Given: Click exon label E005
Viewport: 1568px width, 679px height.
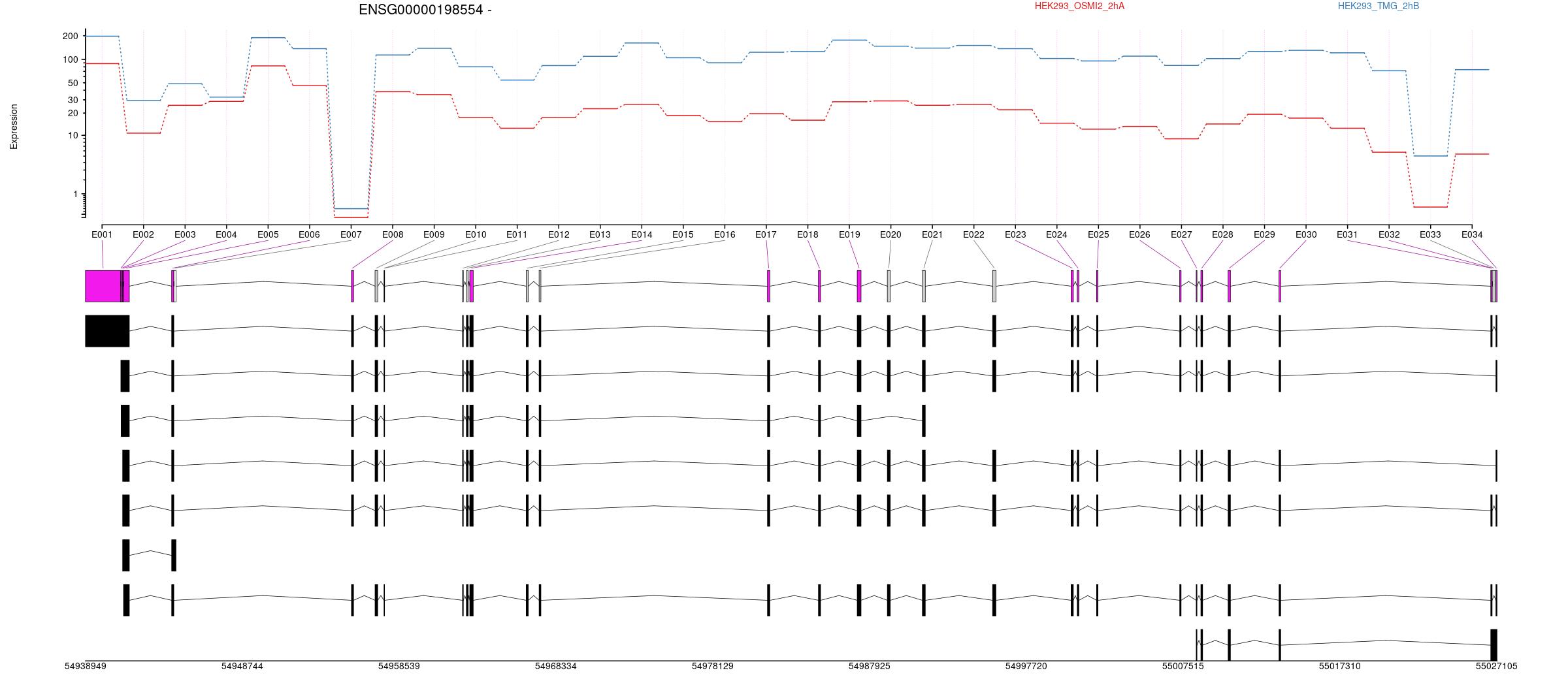Looking at the screenshot, I should pyautogui.click(x=268, y=234).
